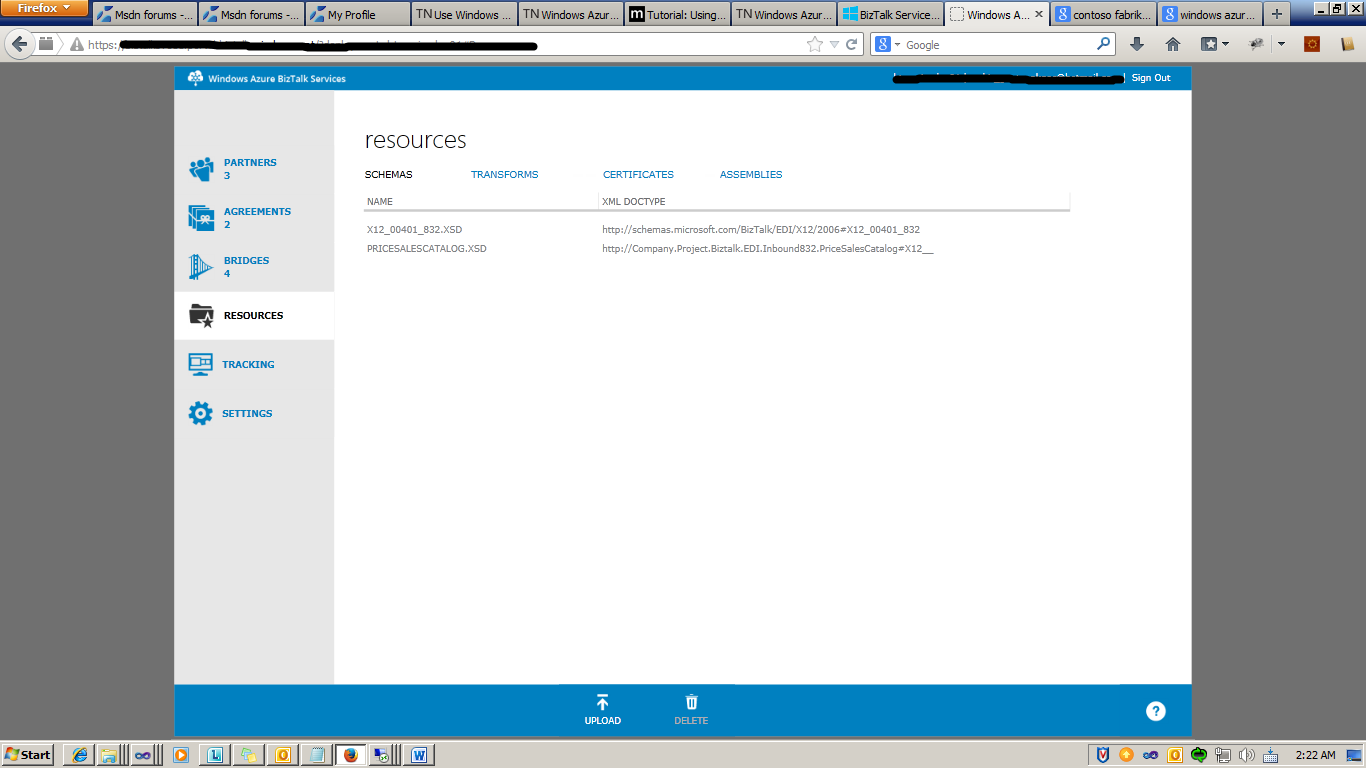Switch to the contoso fabrik browser tab
This screenshot has height=768, width=1366.
coord(1103,14)
